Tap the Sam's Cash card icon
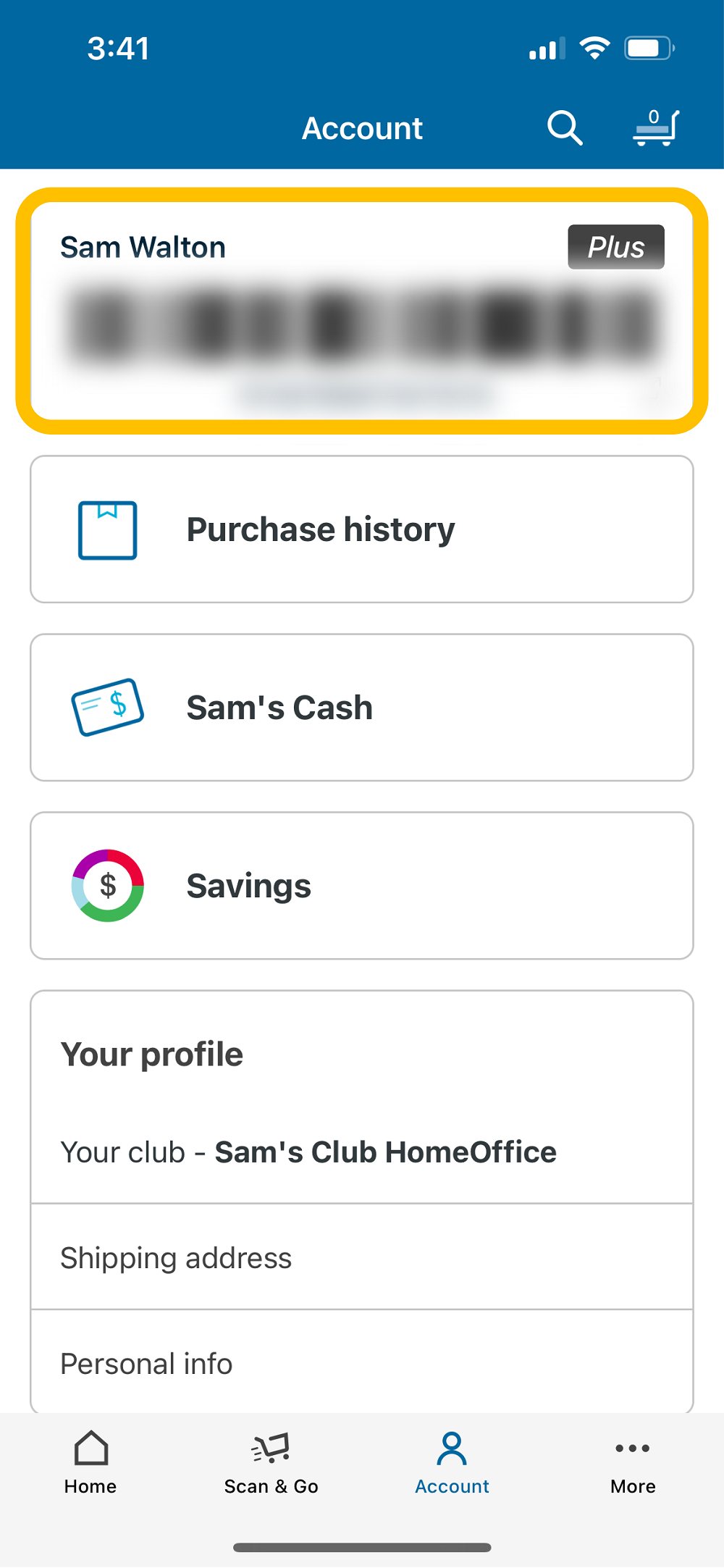 pyautogui.click(x=107, y=708)
